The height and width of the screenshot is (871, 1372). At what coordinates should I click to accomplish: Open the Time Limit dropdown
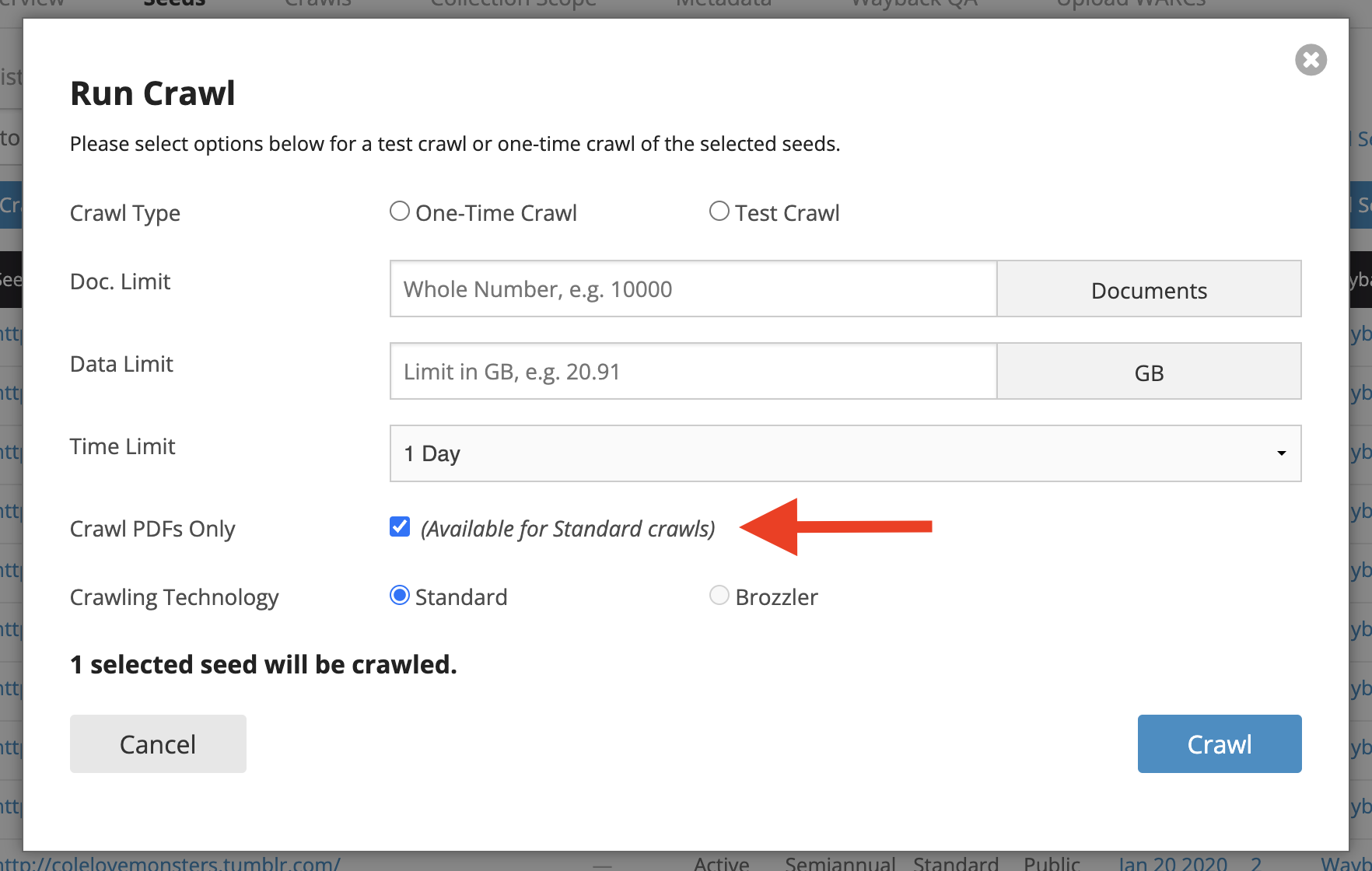pos(845,453)
